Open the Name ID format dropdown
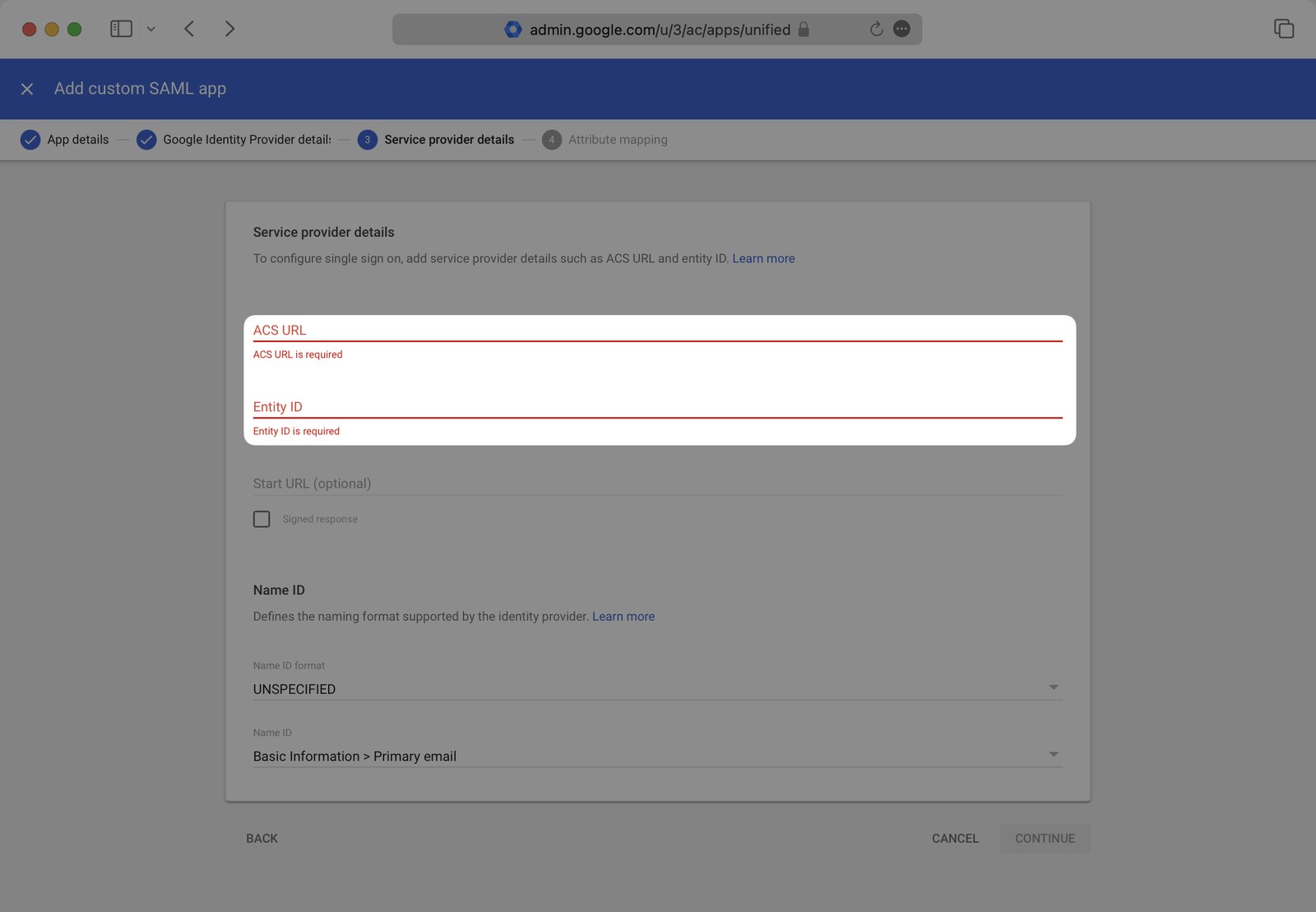Screen dimensions: 1316x912 657,688
